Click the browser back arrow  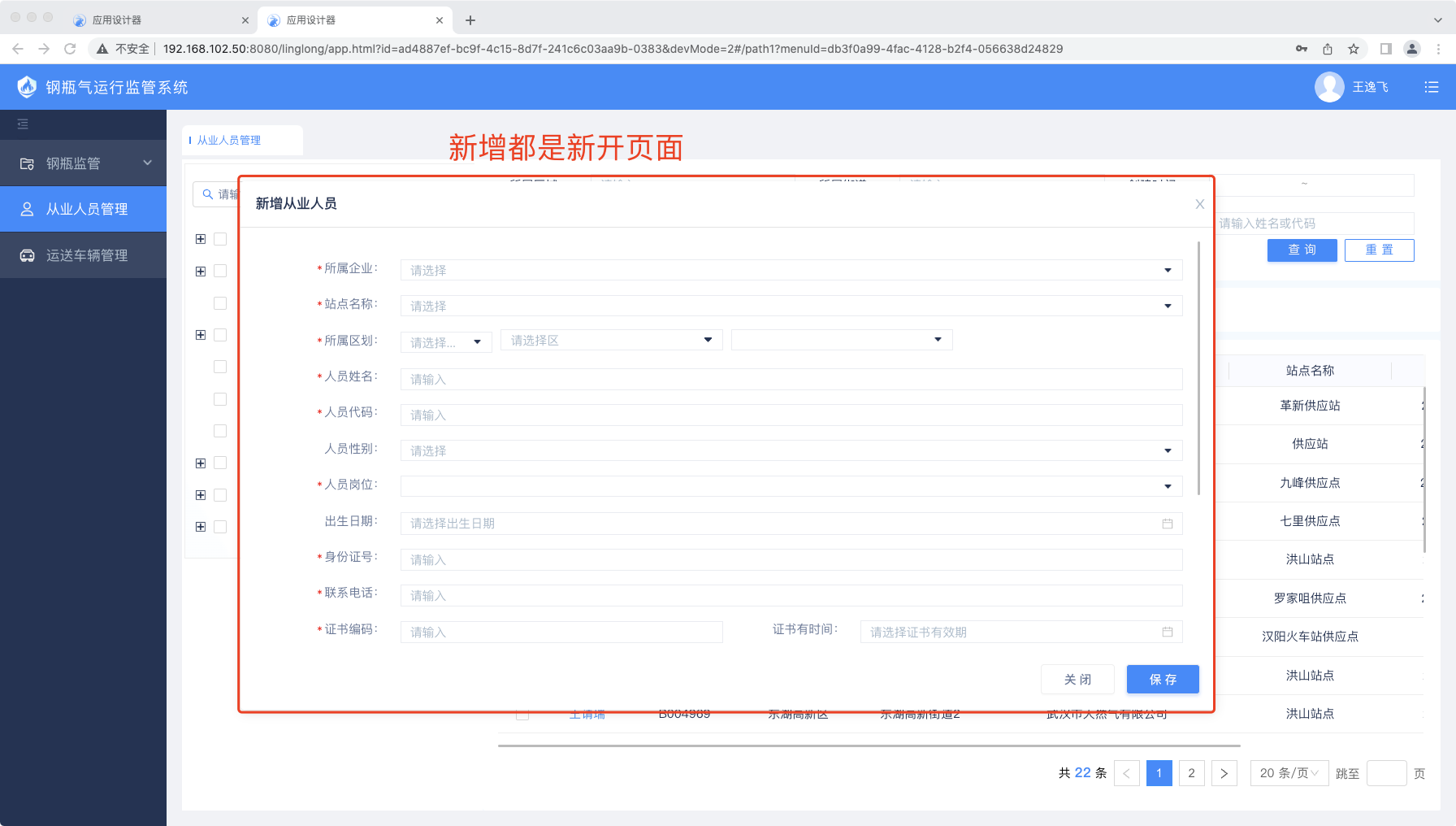point(18,49)
